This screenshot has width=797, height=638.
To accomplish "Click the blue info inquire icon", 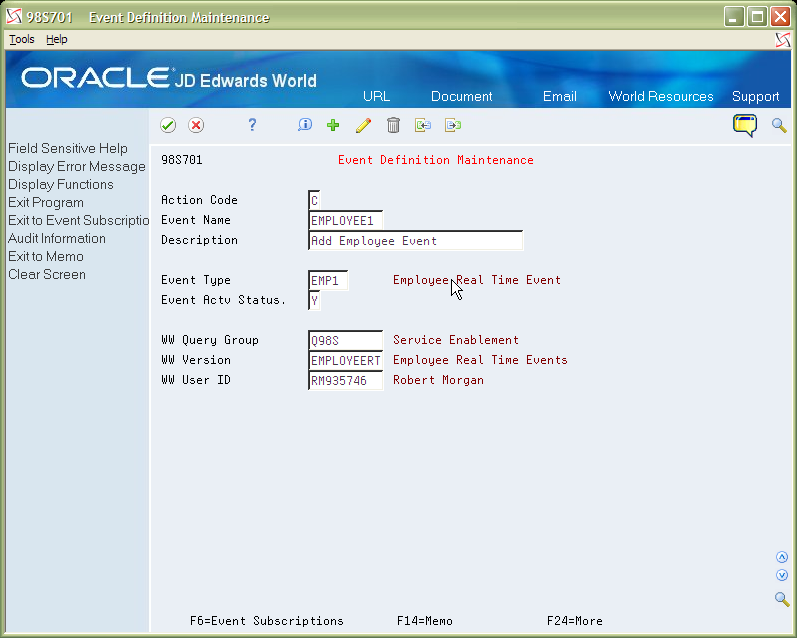I will point(304,125).
